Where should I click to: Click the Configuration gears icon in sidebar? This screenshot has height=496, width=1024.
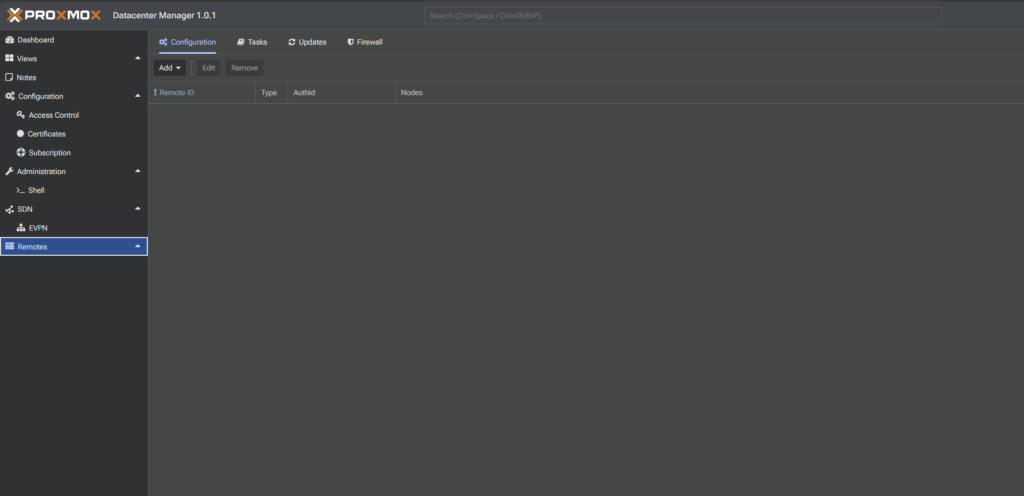click(x=10, y=96)
